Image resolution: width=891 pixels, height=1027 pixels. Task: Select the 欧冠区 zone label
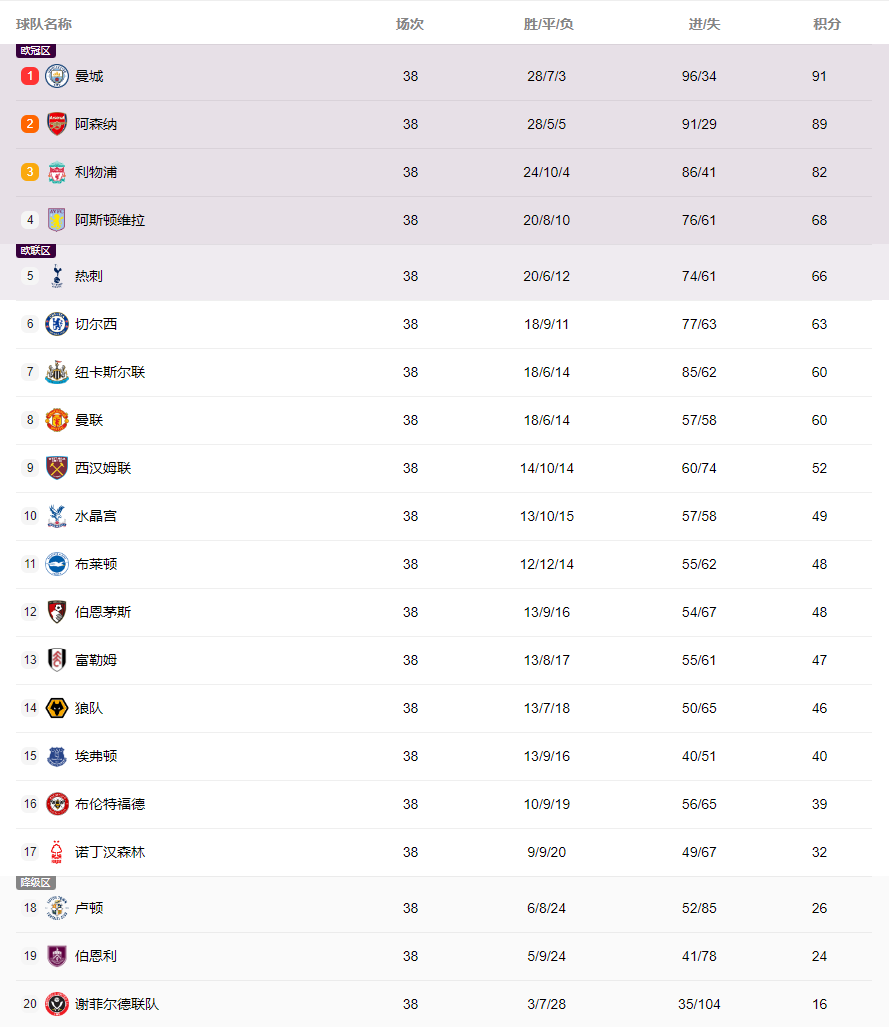coord(35,51)
